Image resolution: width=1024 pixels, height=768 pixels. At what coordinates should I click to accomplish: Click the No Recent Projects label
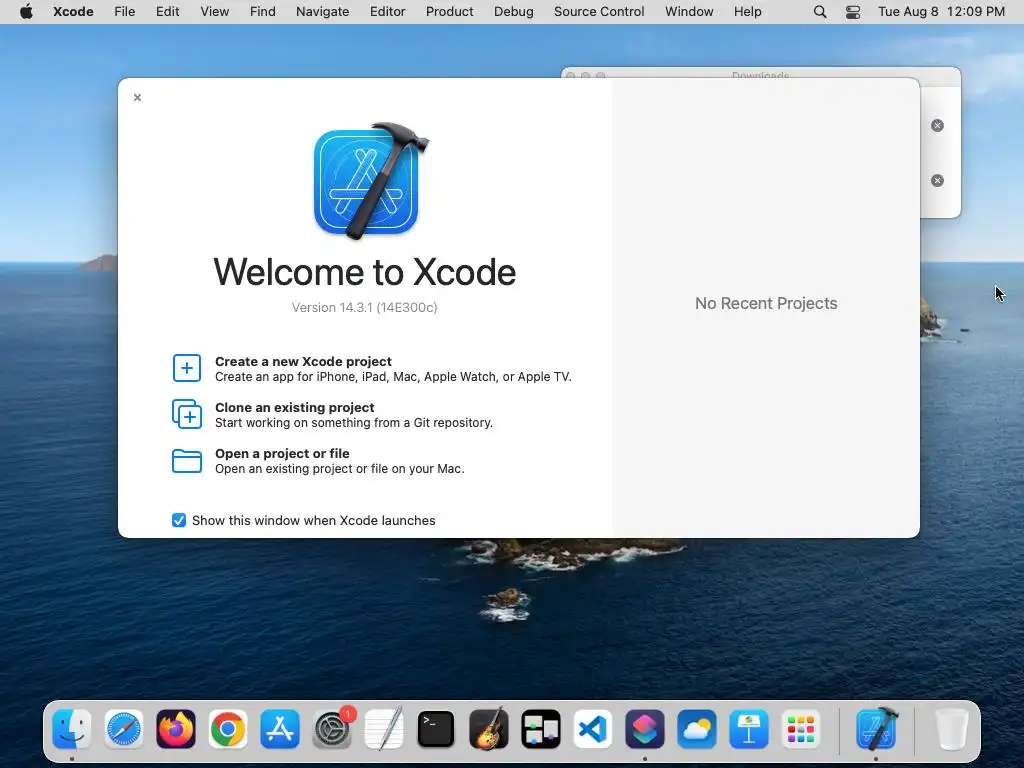[766, 303]
